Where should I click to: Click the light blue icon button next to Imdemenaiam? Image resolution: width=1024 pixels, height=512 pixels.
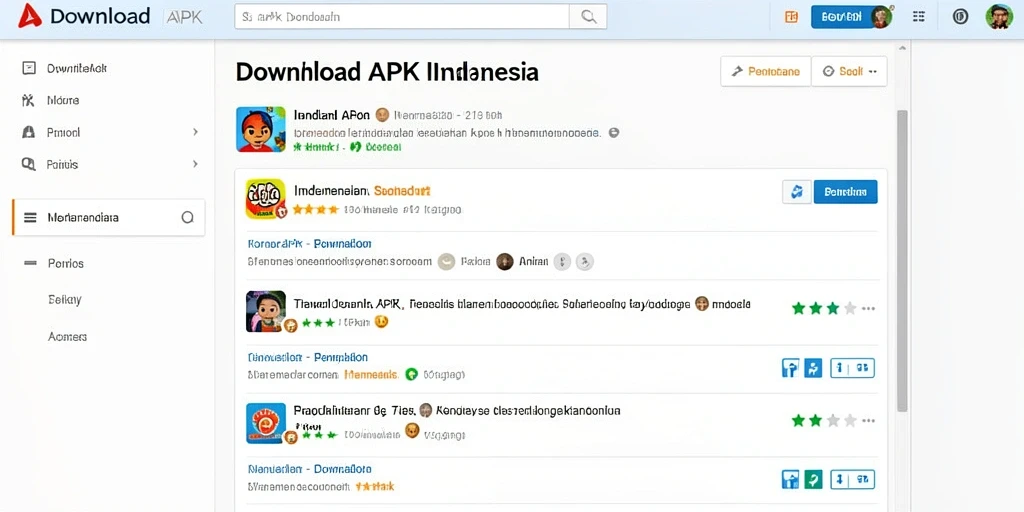coord(797,192)
